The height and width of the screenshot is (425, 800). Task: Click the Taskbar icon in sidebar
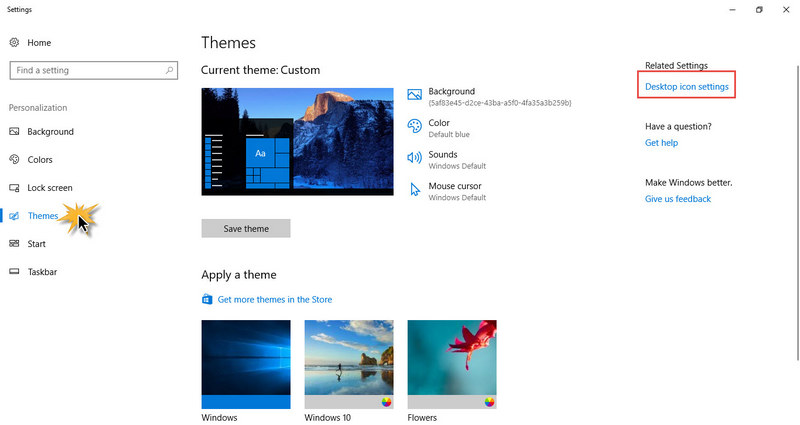point(14,271)
